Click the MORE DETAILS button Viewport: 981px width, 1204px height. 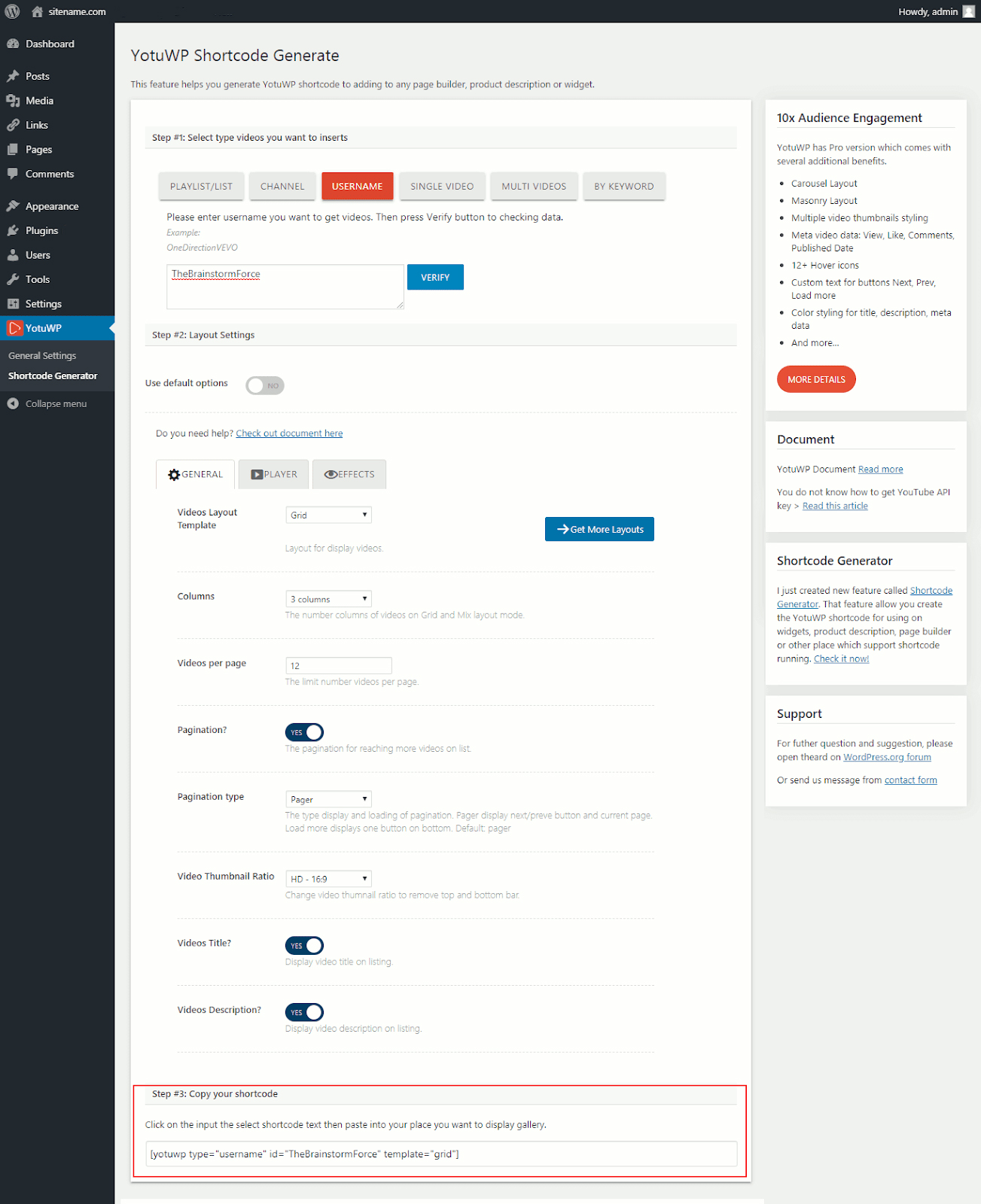pyautogui.click(x=816, y=379)
